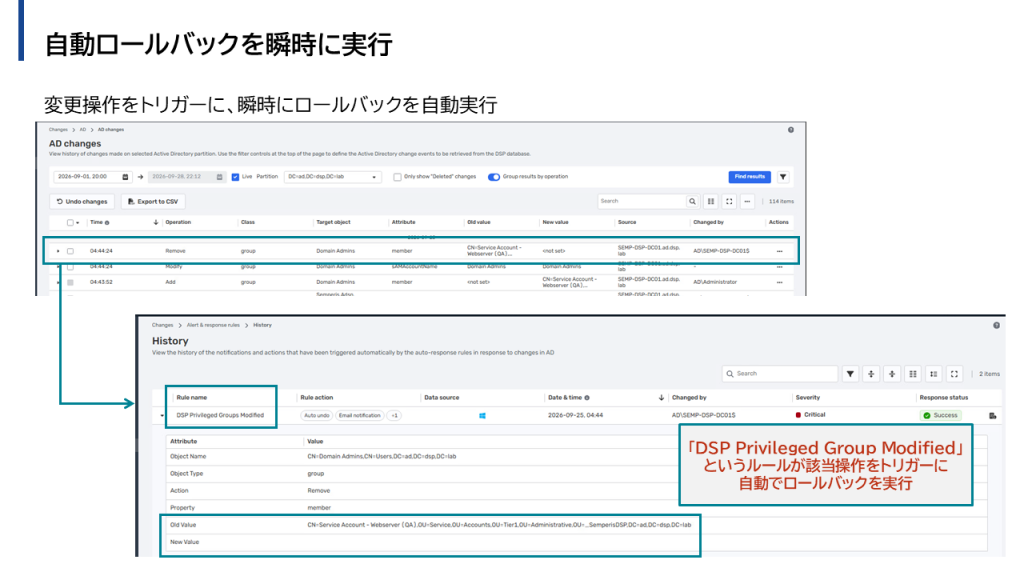The width and height of the screenshot is (1024, 576).
Task: Open more options ellipsis in AD changes toolbar
Action: pos(747,202)
